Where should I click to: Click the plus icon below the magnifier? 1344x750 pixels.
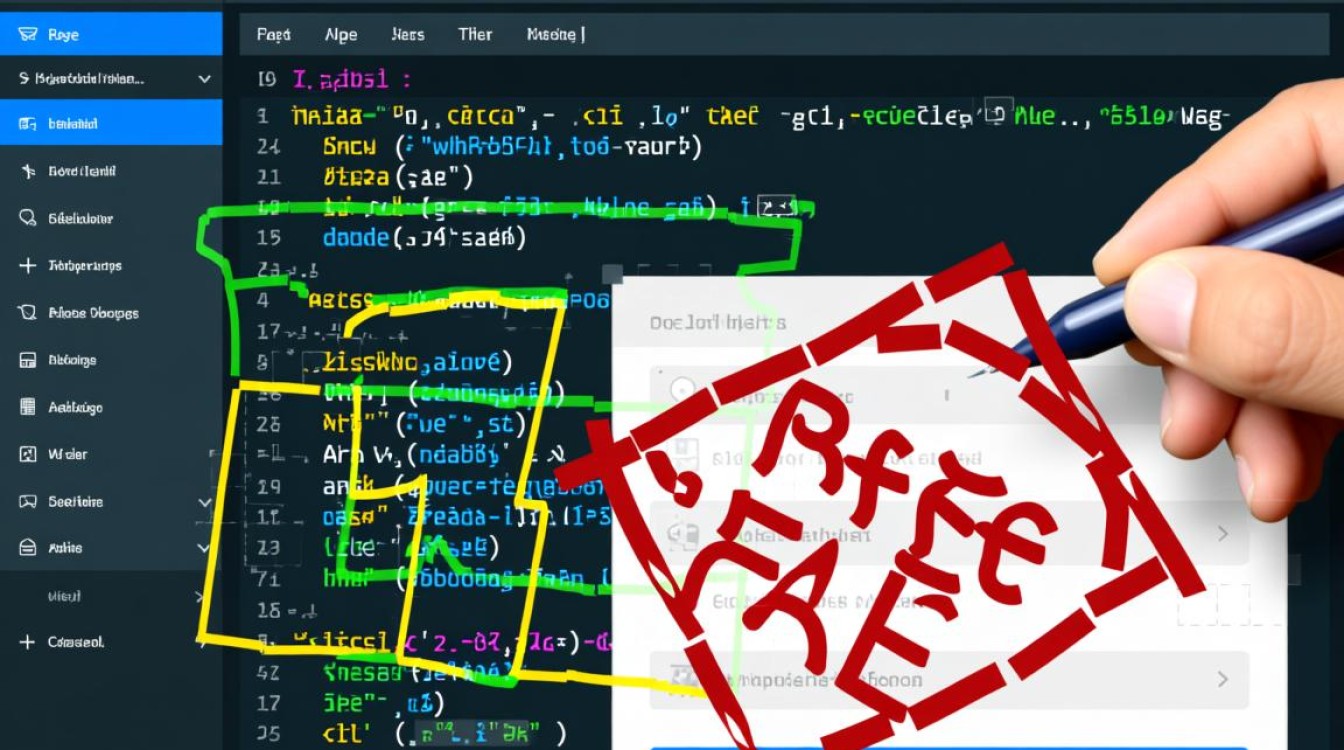coord(27,266)
